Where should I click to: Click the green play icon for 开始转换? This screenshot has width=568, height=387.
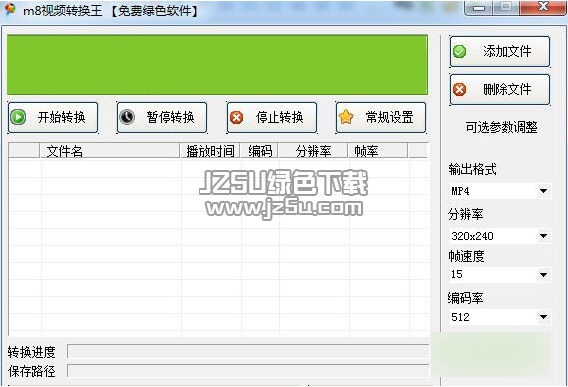[18, 117]
